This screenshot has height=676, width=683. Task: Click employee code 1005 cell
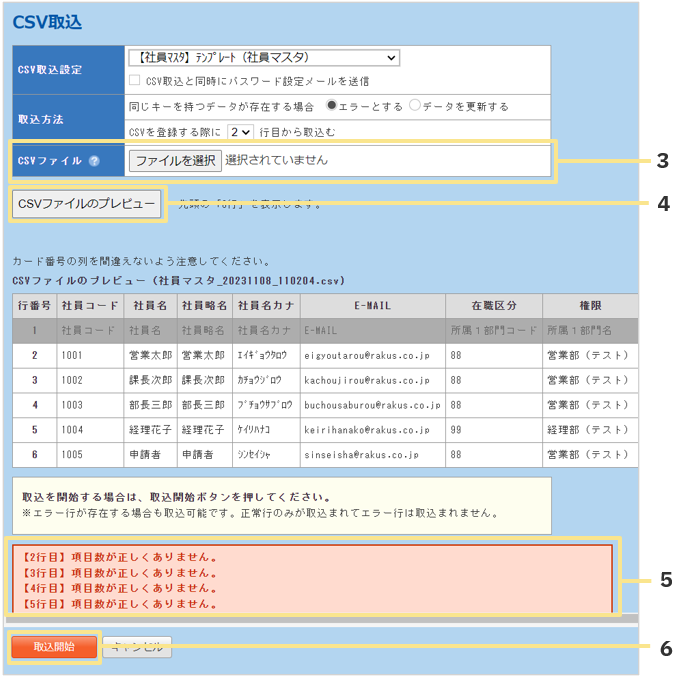tap(90, 455)
